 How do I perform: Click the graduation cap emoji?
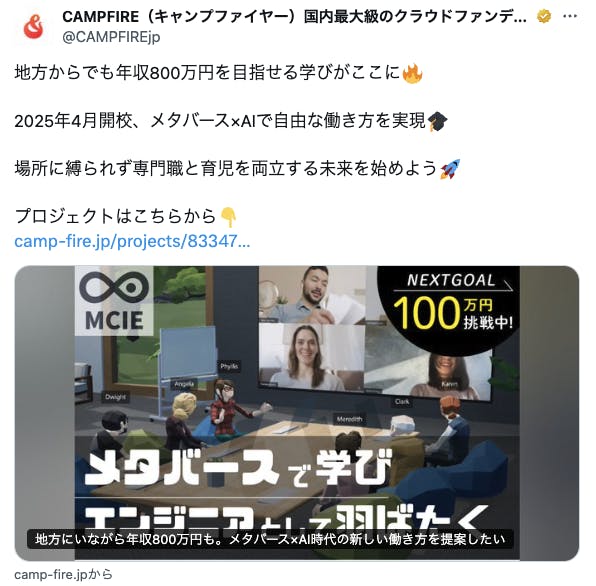click(438, 121)
